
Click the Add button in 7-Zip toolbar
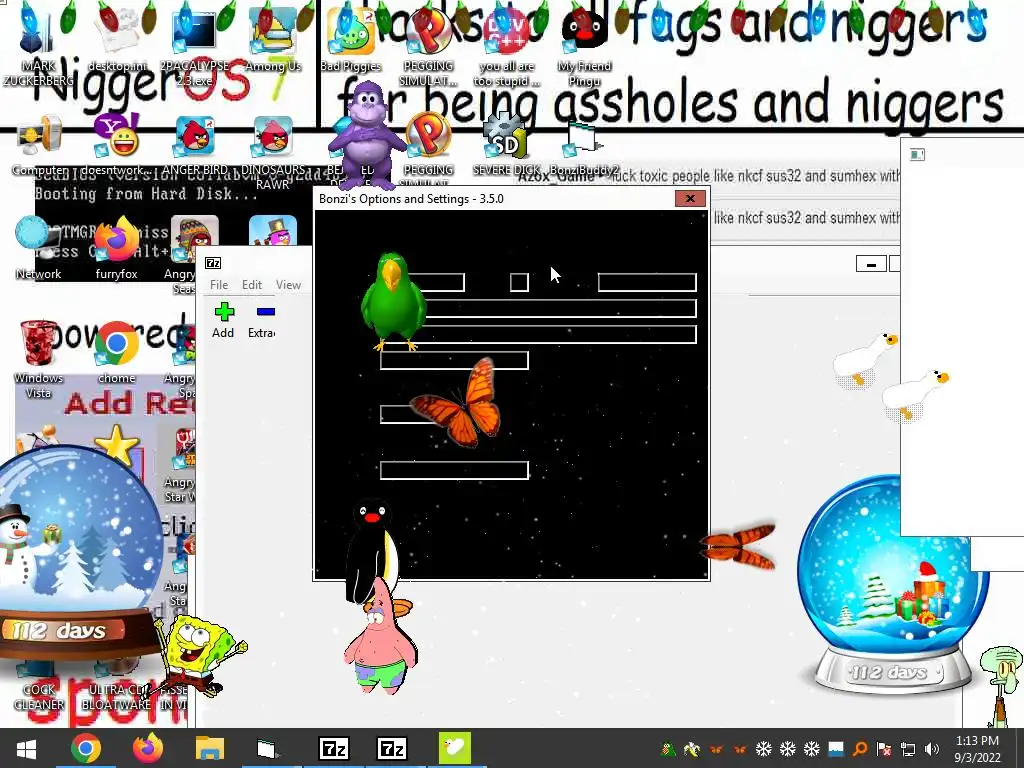point(223,320)
